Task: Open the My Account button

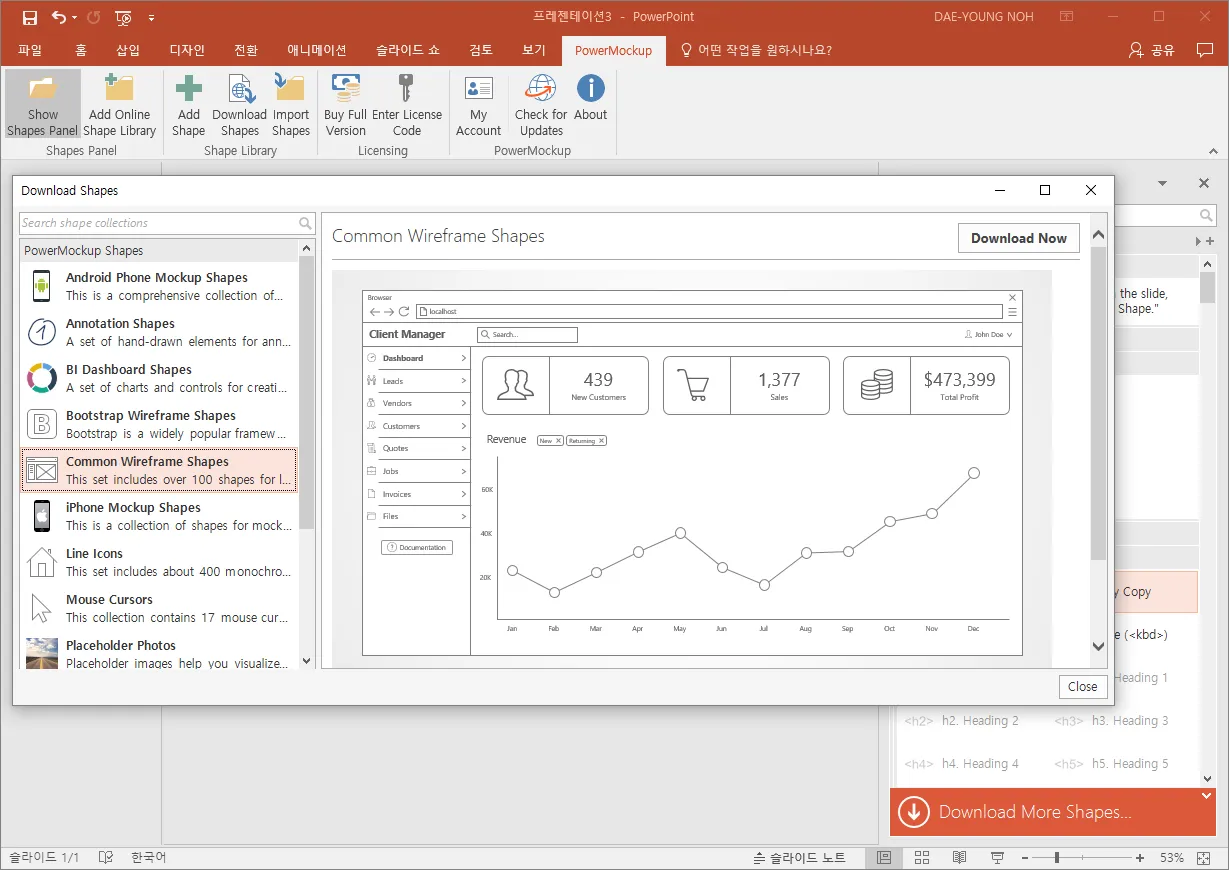Action: pyautogui.click(x=478, y=90)
